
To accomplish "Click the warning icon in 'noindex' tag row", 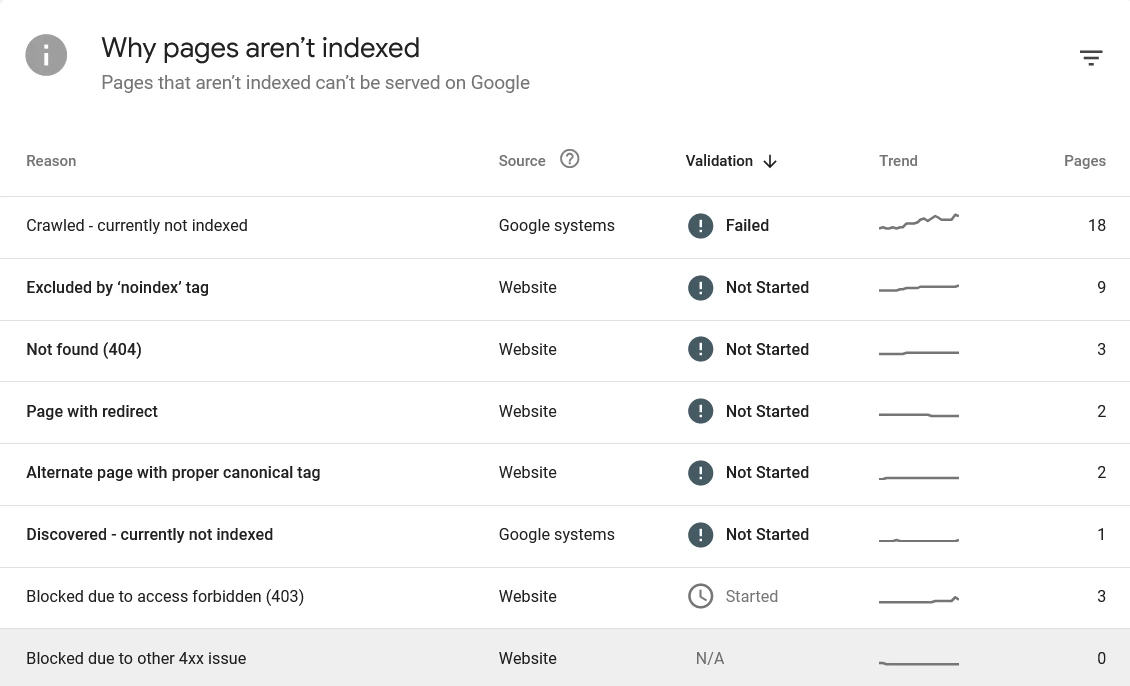I will [x=700, y=288].
